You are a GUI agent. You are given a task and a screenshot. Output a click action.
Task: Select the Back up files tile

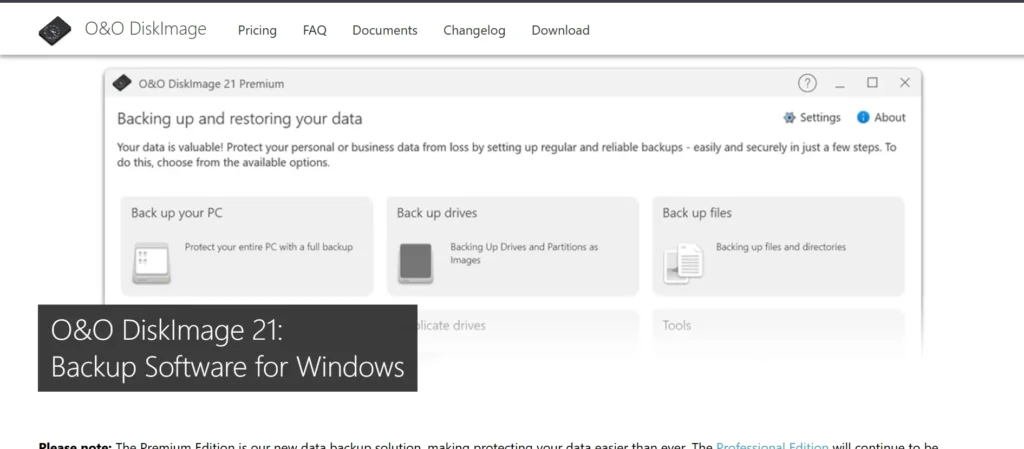(778, 246)
